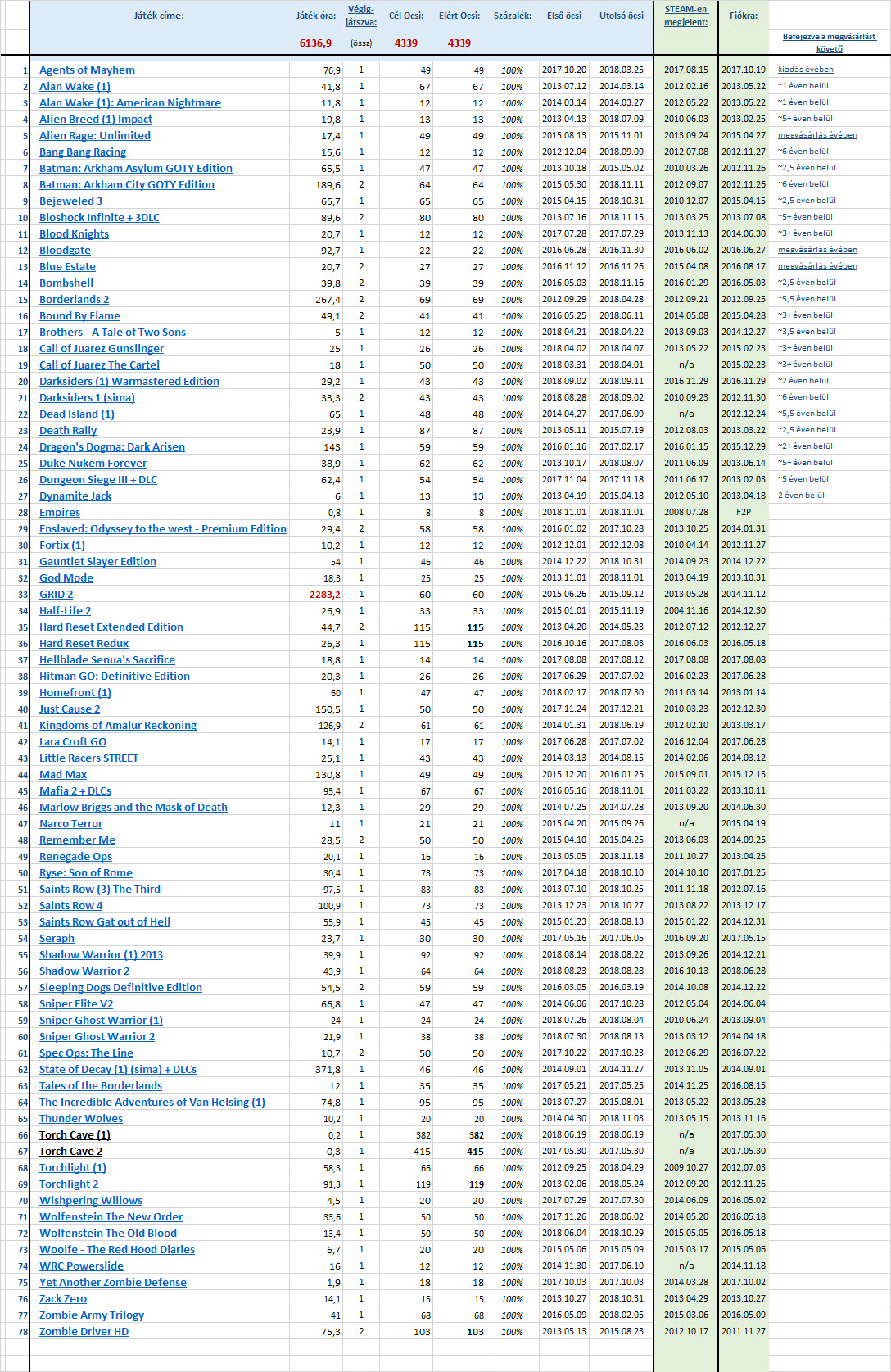Open the Woolfe - The Red Hood Diaries link
Viewport: 891px width, 1372px height.
pos(117,1250)
